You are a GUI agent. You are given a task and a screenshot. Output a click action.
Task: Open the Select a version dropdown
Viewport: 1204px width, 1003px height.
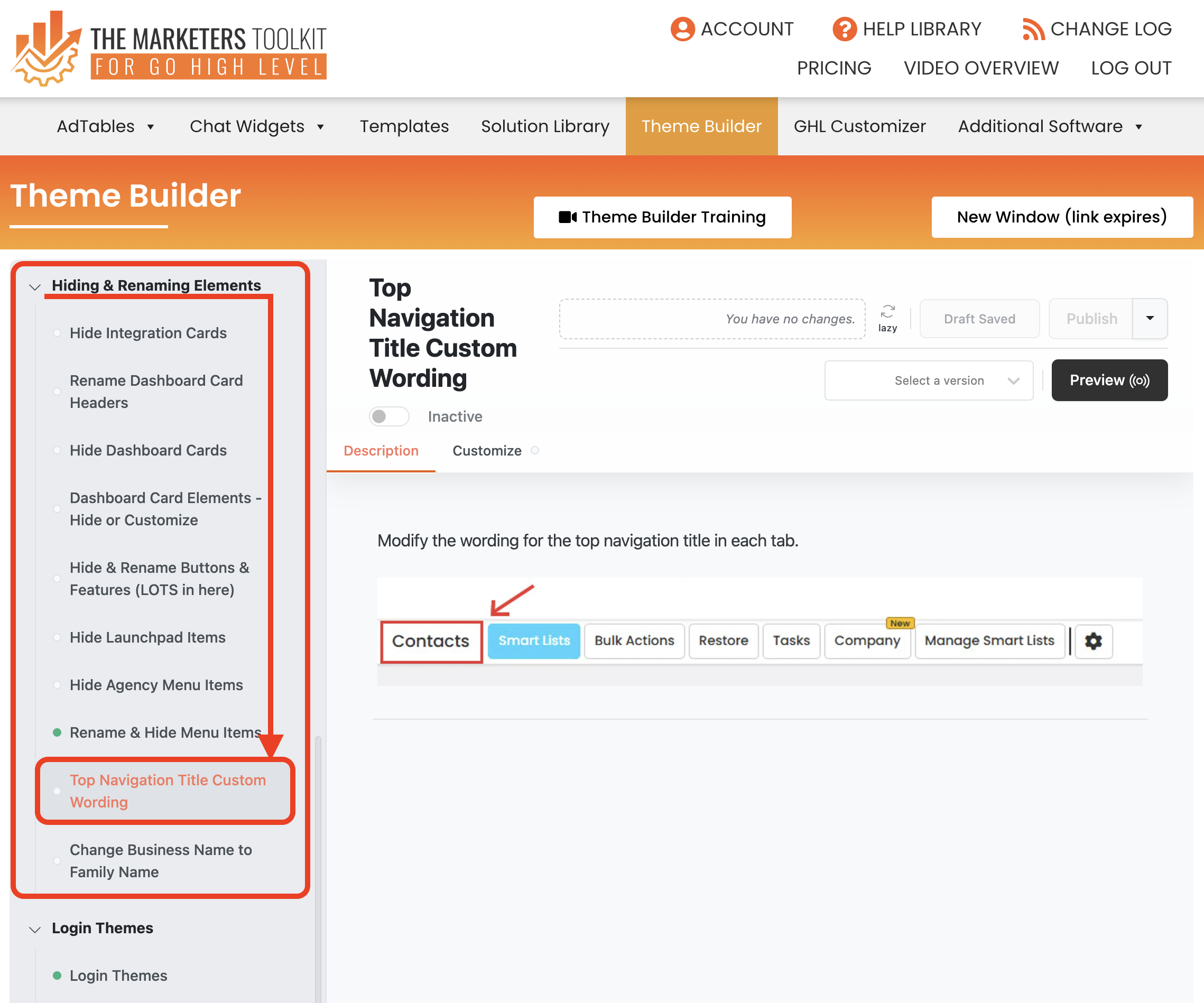929,380
